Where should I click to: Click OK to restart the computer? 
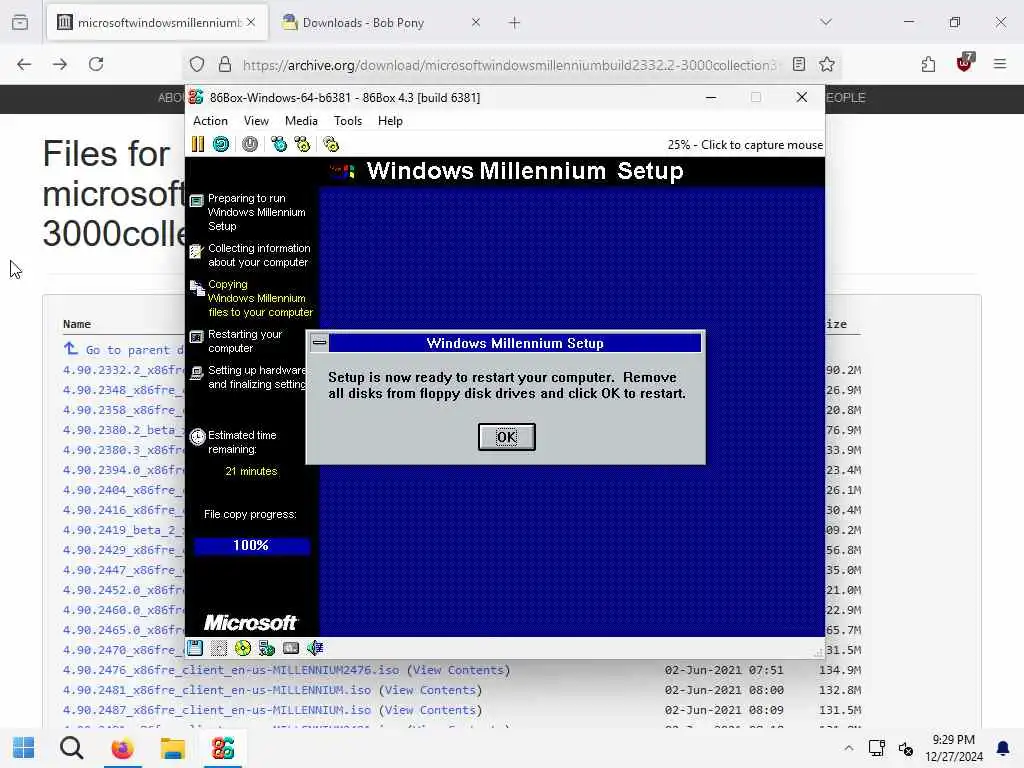pyautogui.click(x=507, y=437)
